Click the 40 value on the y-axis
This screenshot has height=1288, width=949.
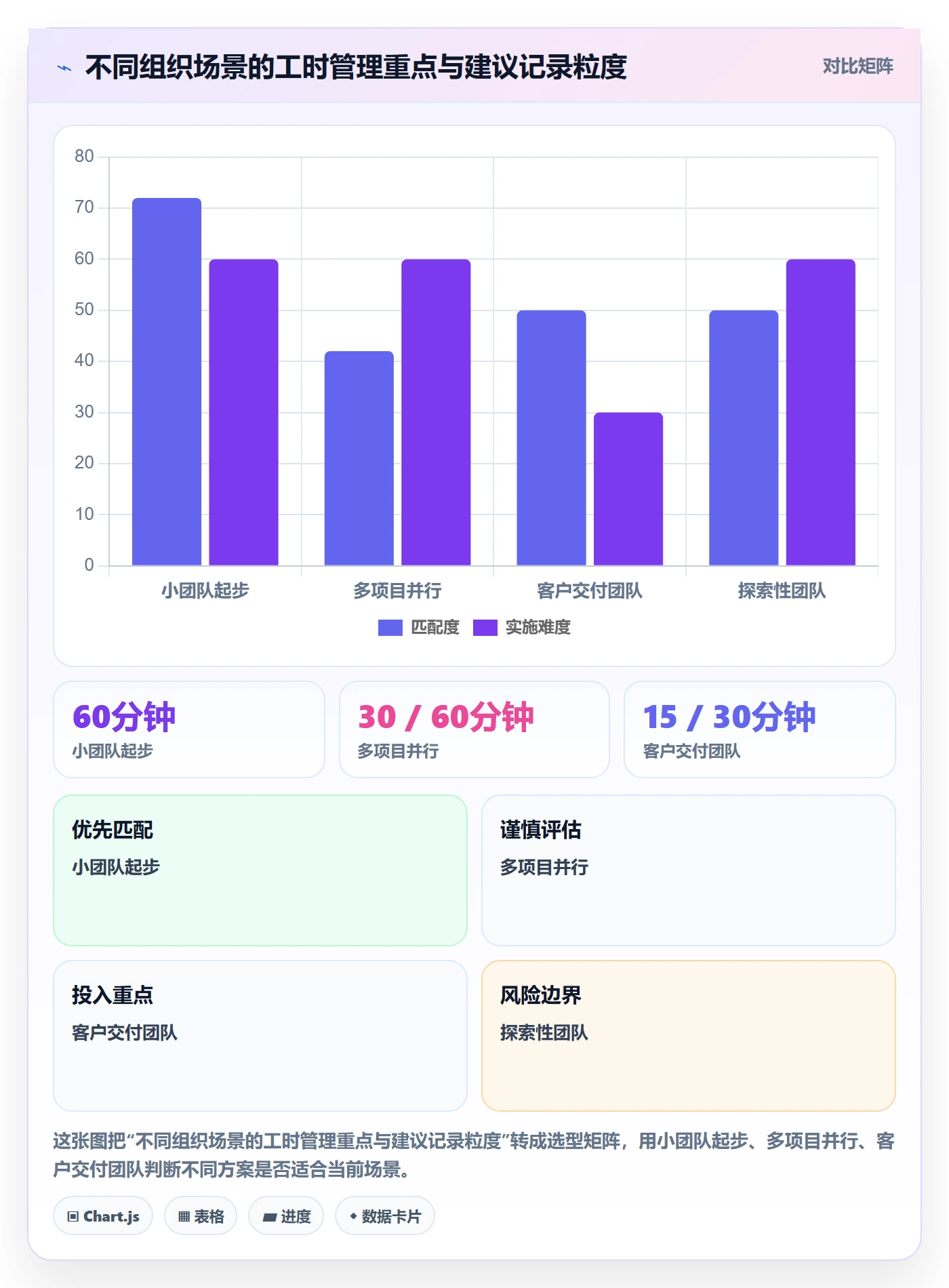[x=84, y=361]
